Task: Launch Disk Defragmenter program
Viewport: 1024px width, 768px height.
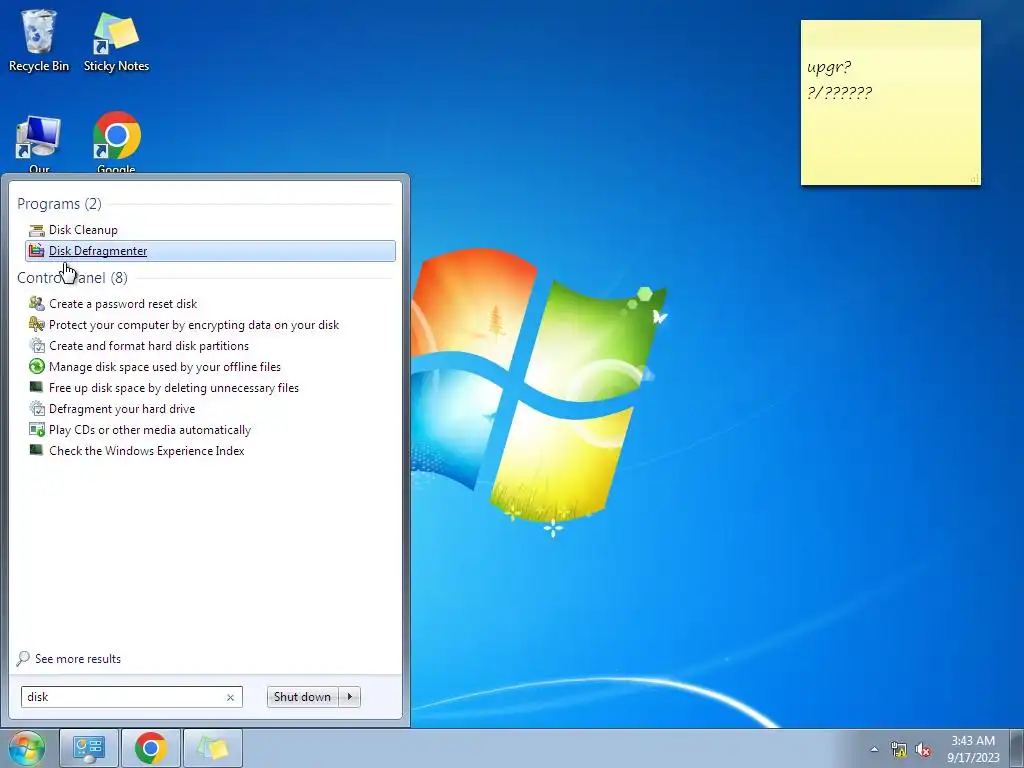Action: pos(210,251)
